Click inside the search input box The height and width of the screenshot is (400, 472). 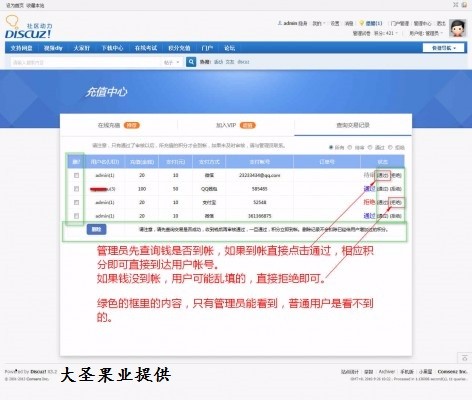pos(86,62)
